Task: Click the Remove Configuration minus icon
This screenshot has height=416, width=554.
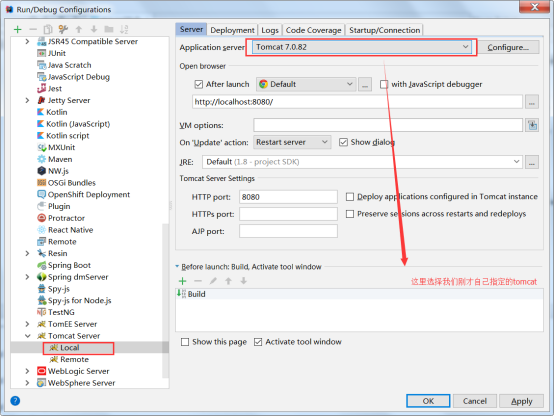Action: (33, 29)
